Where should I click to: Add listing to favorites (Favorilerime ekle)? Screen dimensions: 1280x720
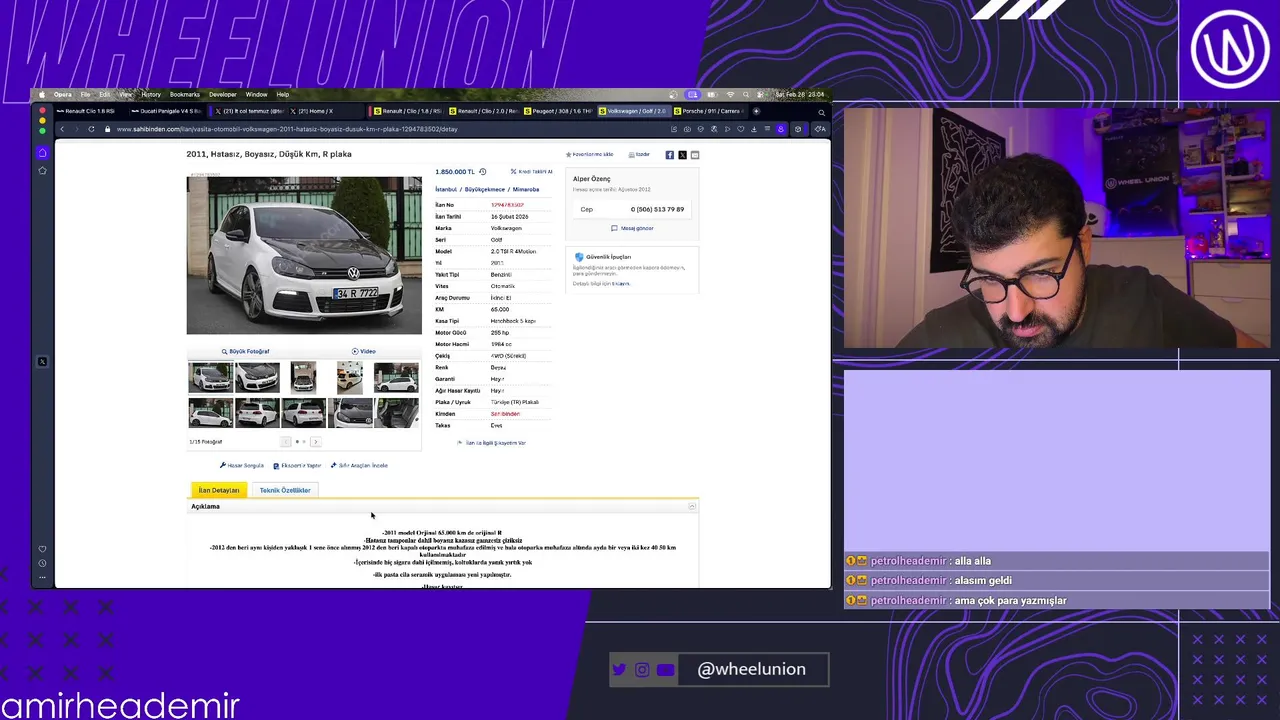590,155
